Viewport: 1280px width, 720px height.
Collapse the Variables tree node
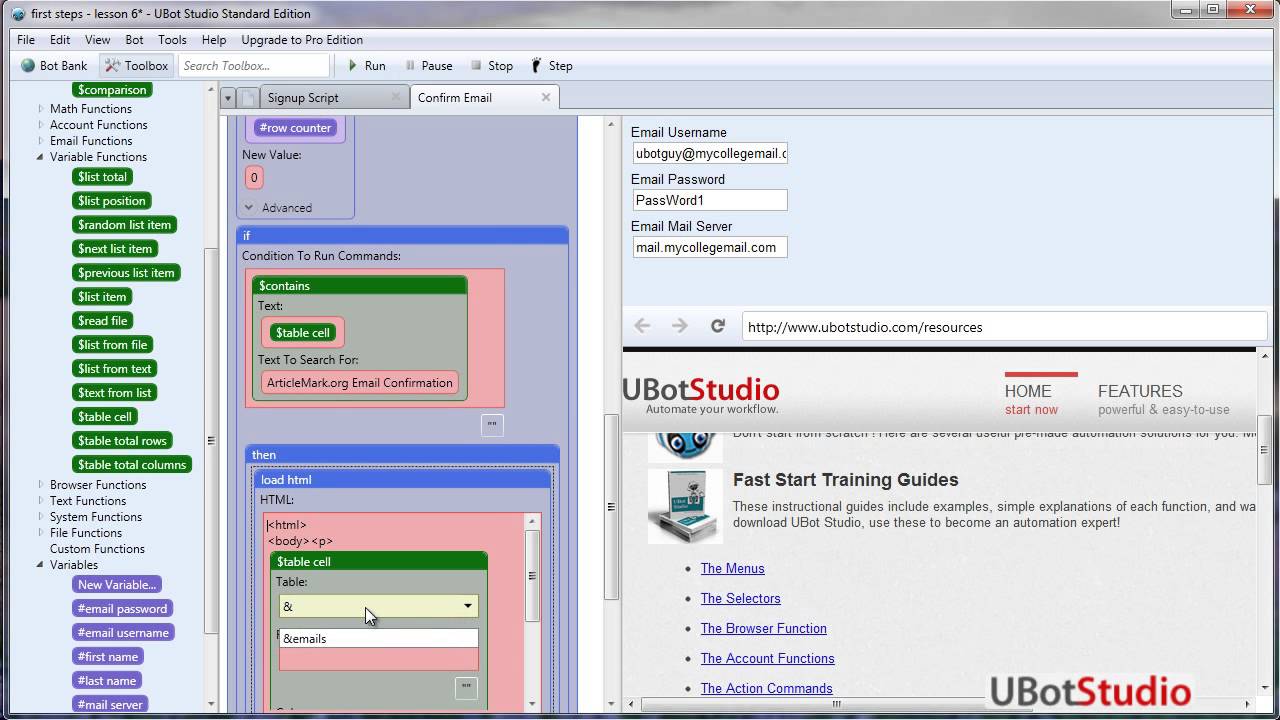[41, 565]
